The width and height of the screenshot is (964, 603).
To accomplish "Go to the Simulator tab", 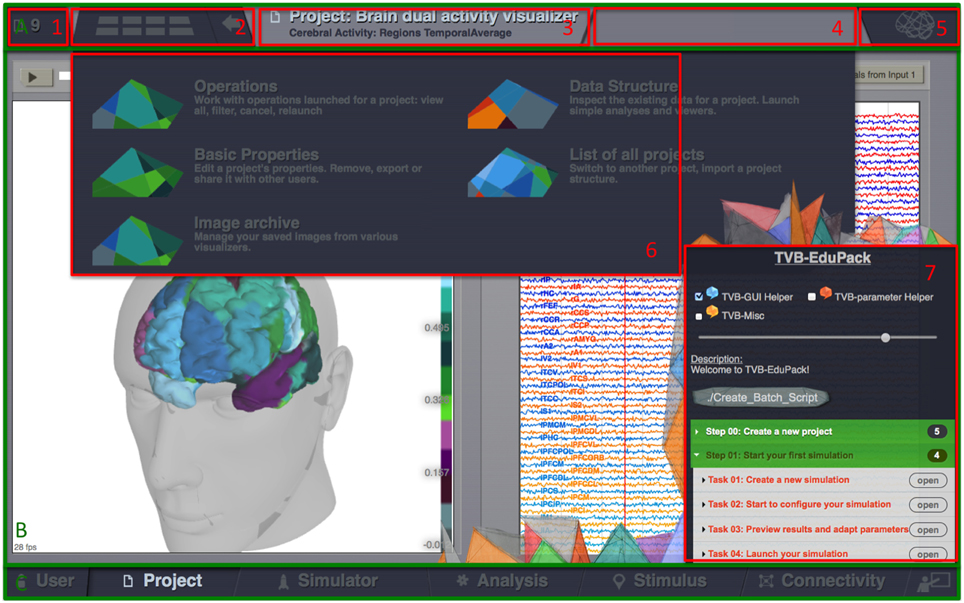I will click(x=328, y=581).
